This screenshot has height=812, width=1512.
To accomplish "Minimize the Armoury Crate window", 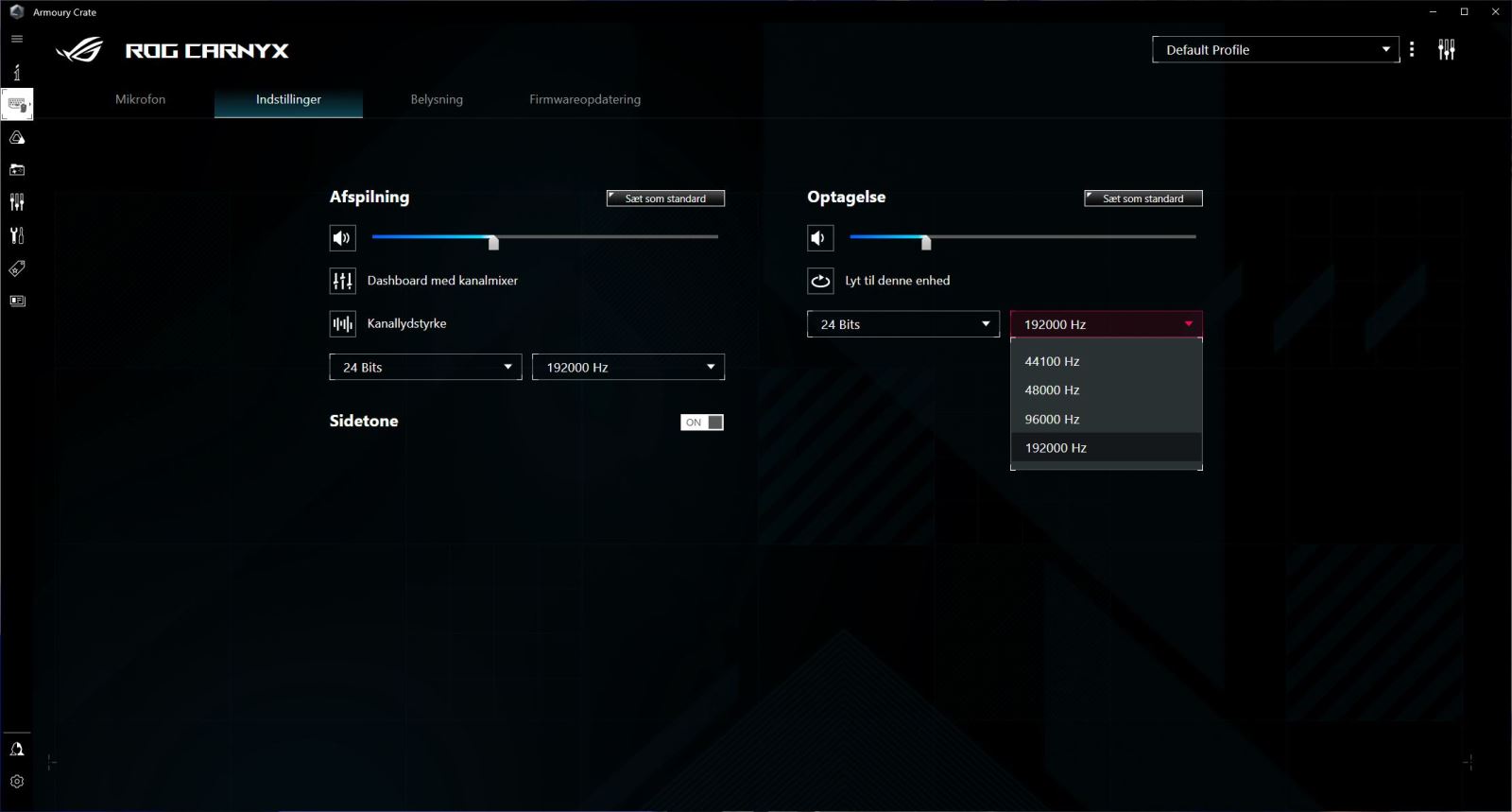I will [1434, 11].
